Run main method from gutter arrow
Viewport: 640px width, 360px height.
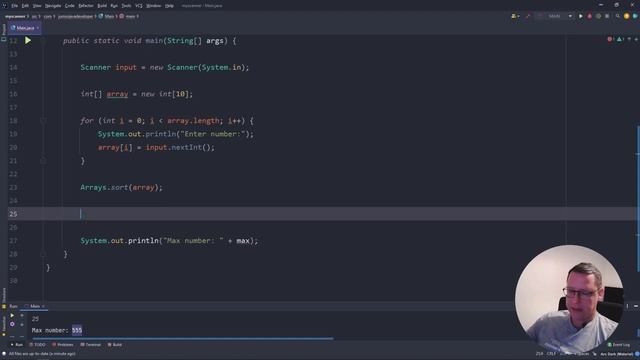click(x=28, y=40)
